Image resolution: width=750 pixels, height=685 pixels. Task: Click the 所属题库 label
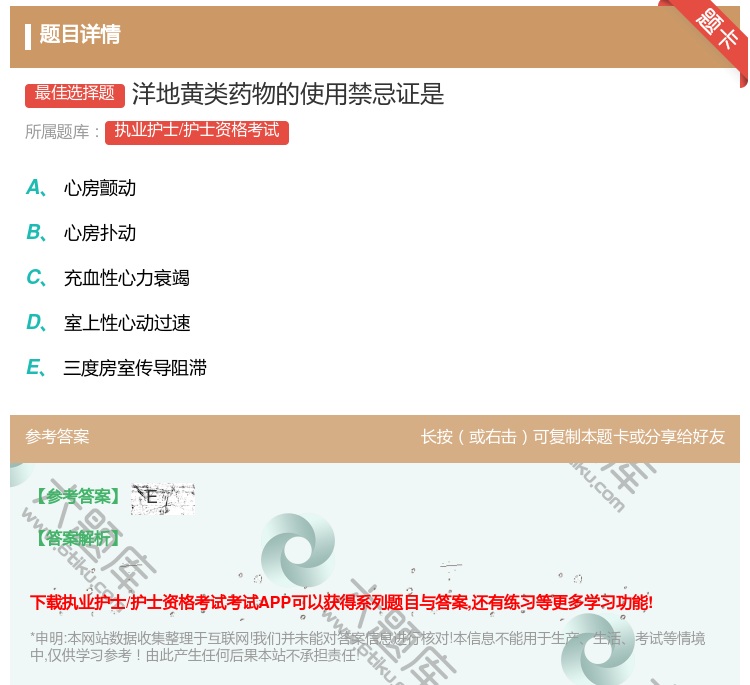coord(62,132)
